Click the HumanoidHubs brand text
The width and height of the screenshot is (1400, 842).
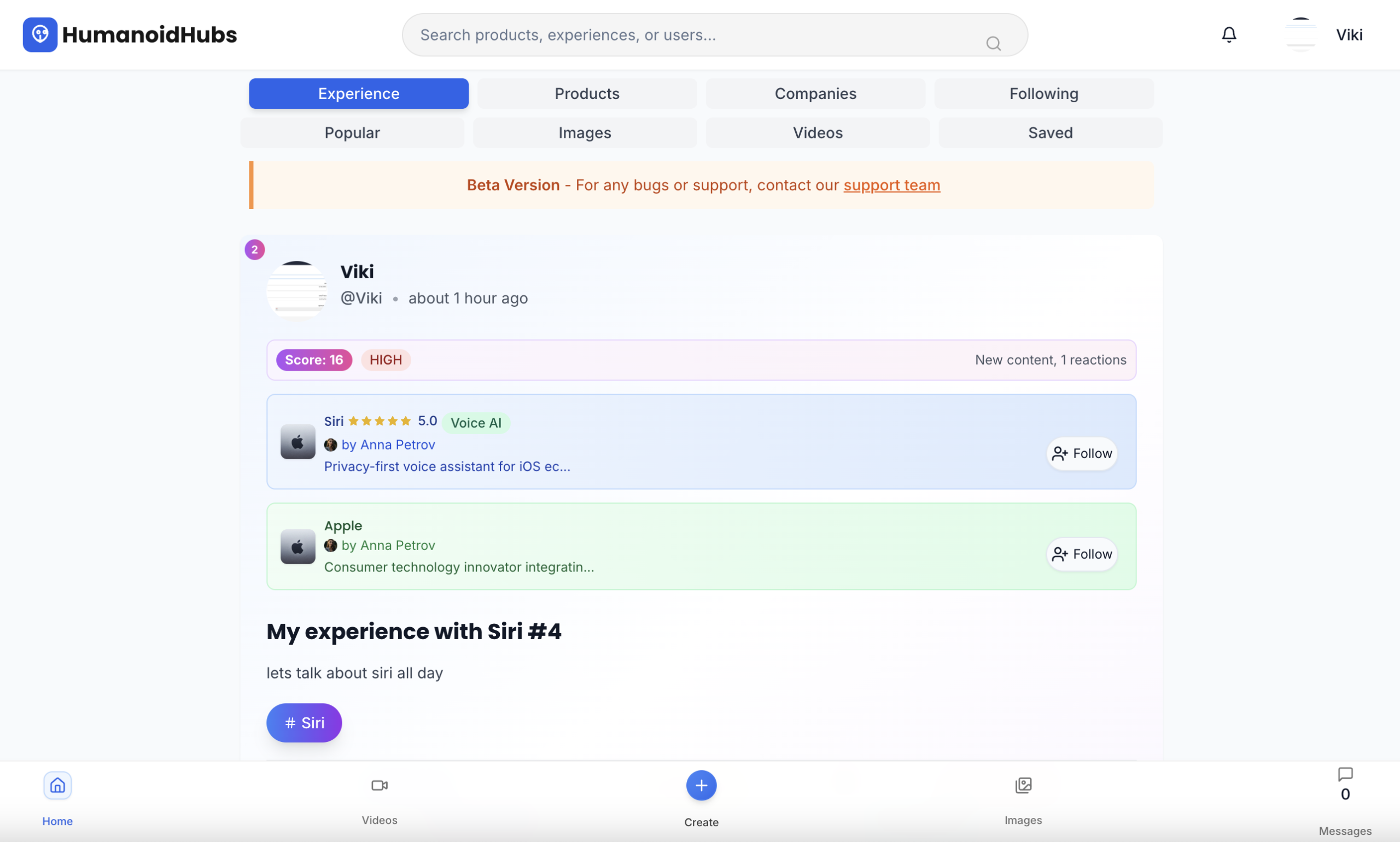tap(149, 34)
